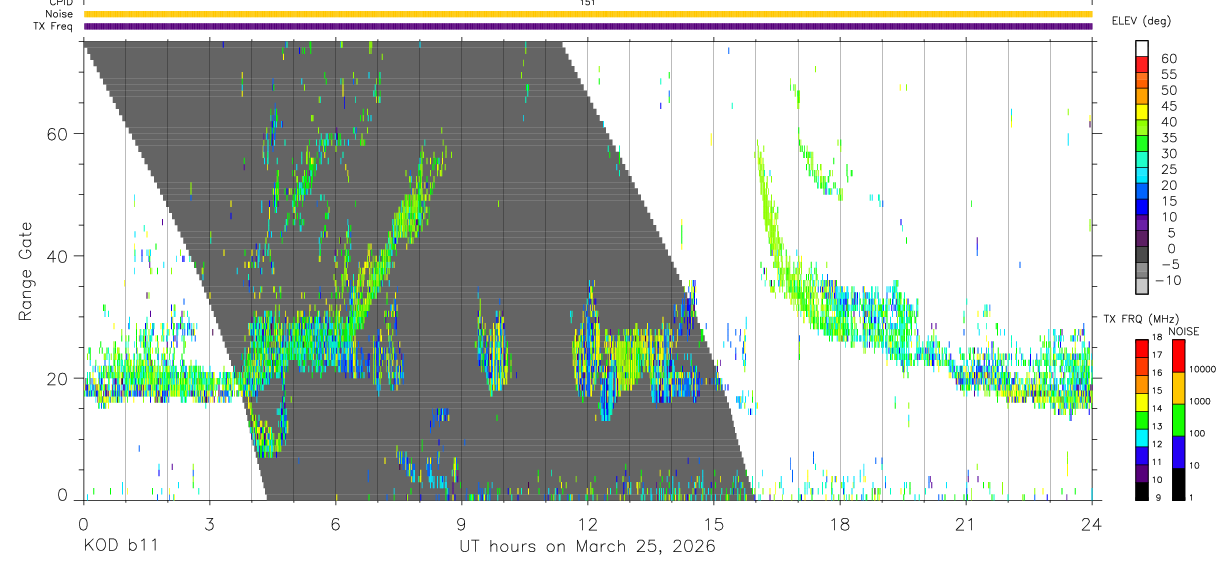Pick the white top segment of the ELEV colorbar
The image size is (1228, 567).
click(x=1142, y=48)
